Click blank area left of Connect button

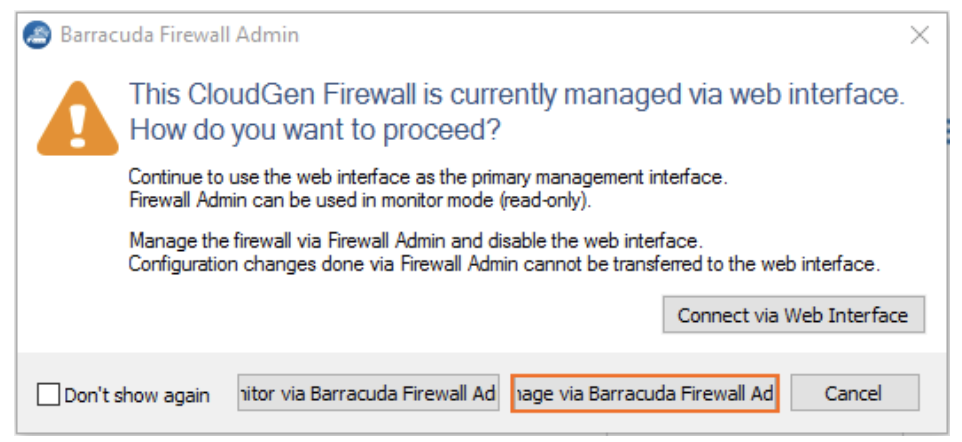click(400, 315)
